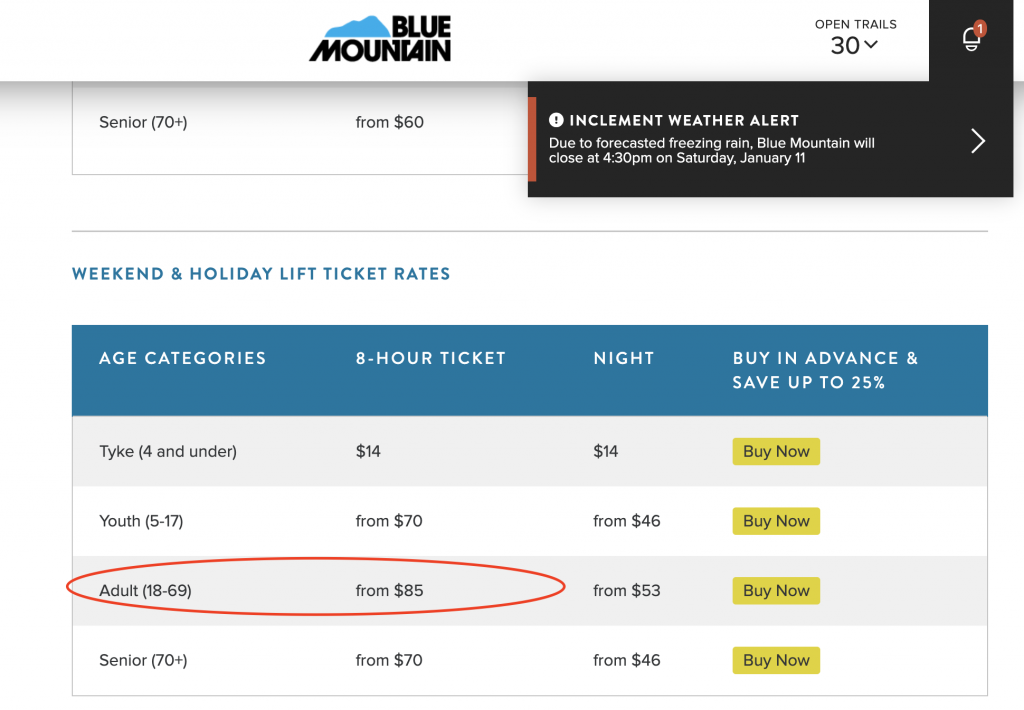
Task: Click the Youth night price from $46
Action: 626,521
